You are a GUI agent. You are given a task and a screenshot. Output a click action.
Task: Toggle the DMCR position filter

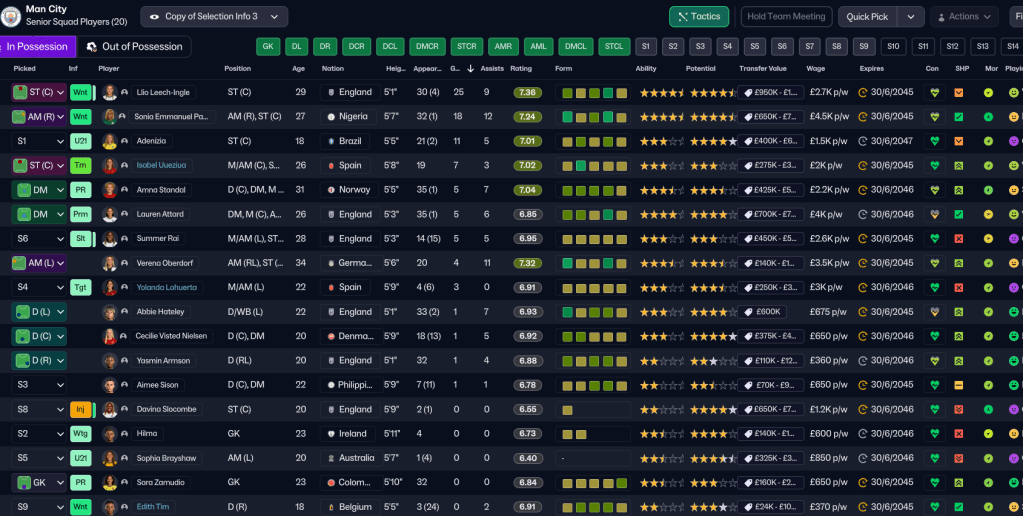point(426,47)
